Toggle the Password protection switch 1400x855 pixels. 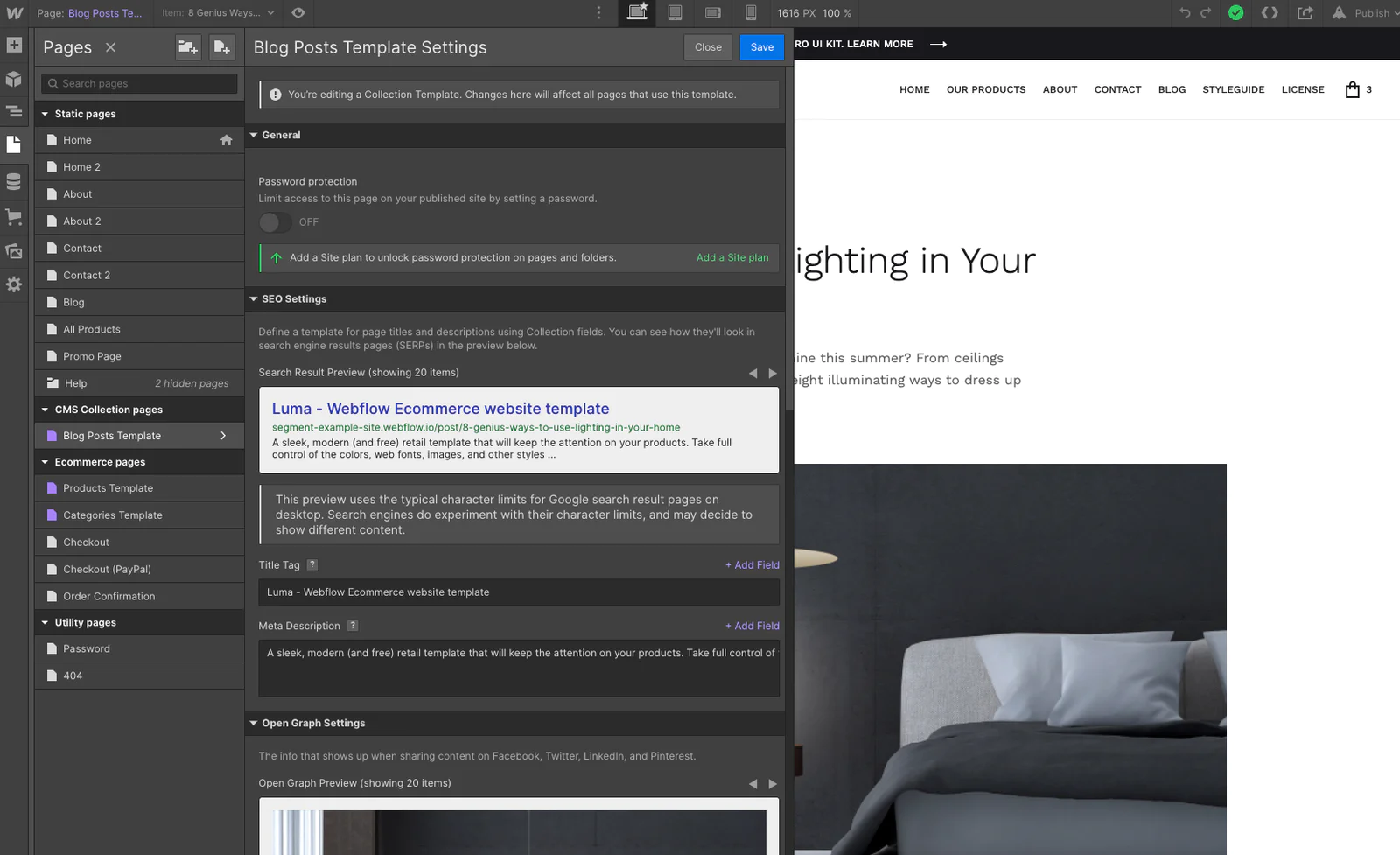click(275, 222)
